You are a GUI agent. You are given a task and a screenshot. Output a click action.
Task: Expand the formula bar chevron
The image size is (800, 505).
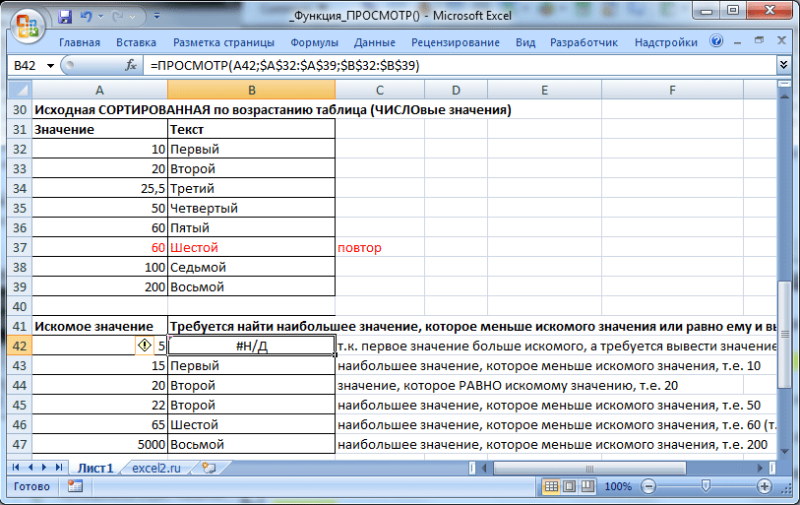784,64
